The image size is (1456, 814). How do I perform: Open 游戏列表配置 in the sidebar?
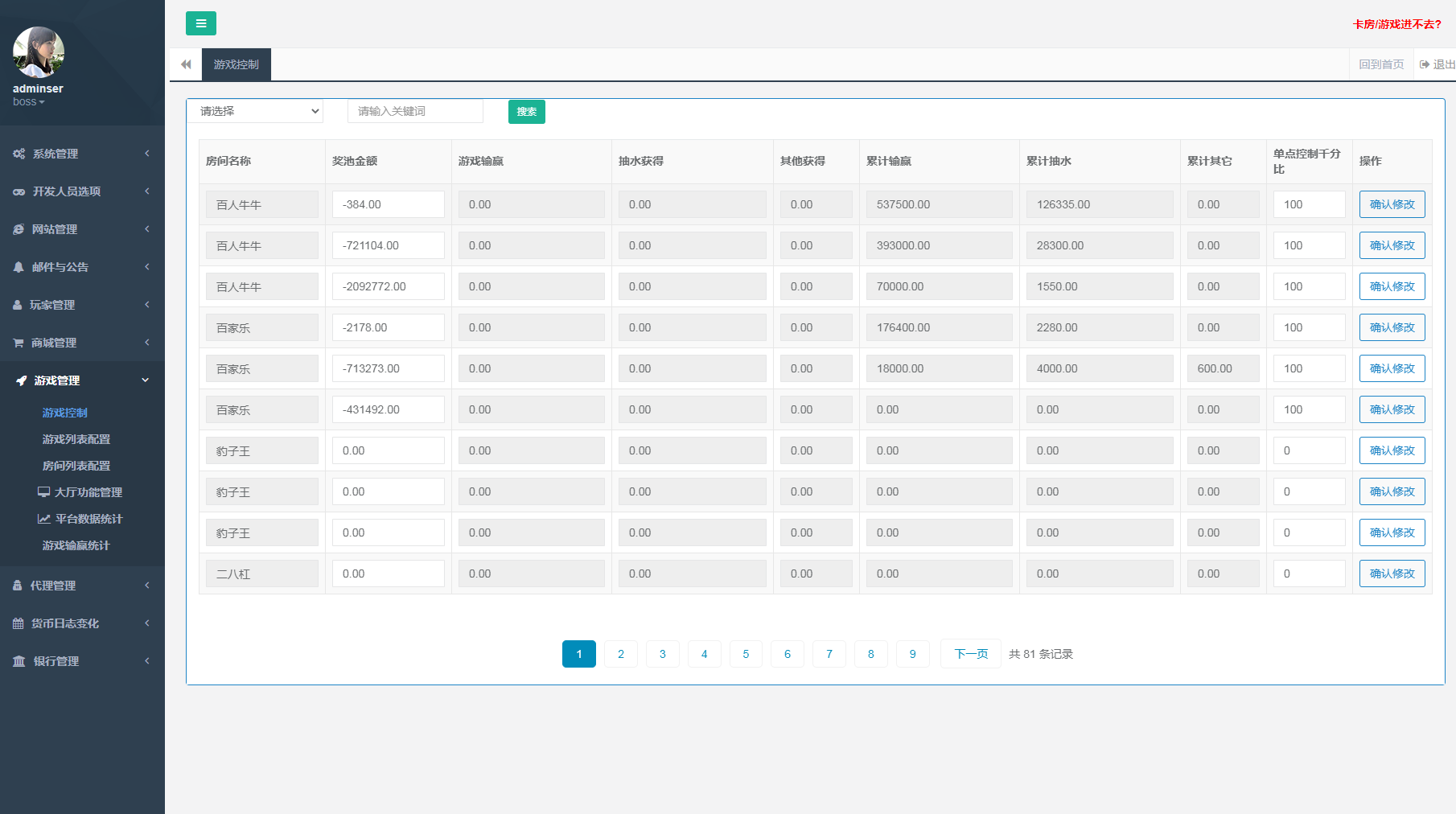(76, 439)
